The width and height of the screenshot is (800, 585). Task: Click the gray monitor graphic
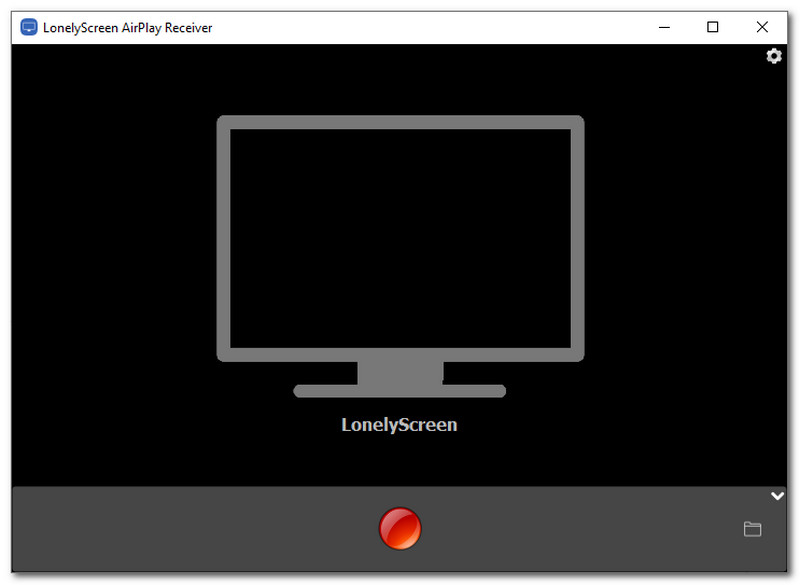pos(400,257)
